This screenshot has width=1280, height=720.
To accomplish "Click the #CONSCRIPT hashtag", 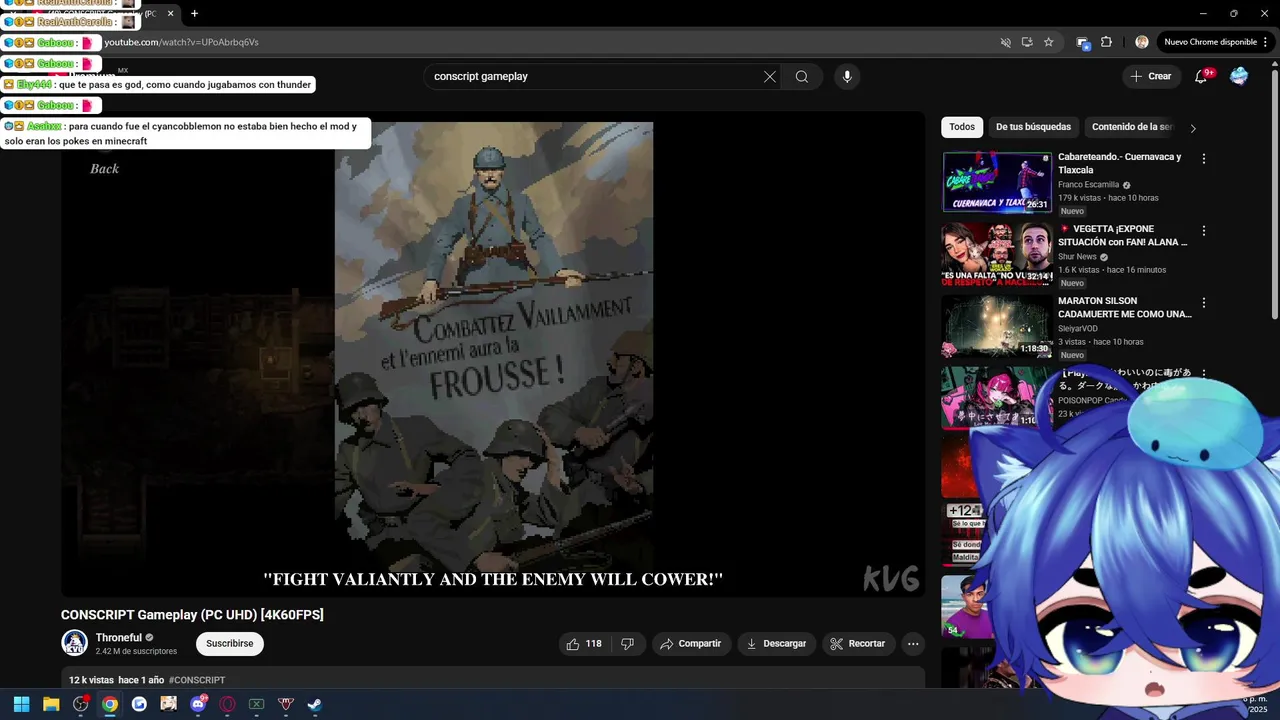I will click(197, 680).
